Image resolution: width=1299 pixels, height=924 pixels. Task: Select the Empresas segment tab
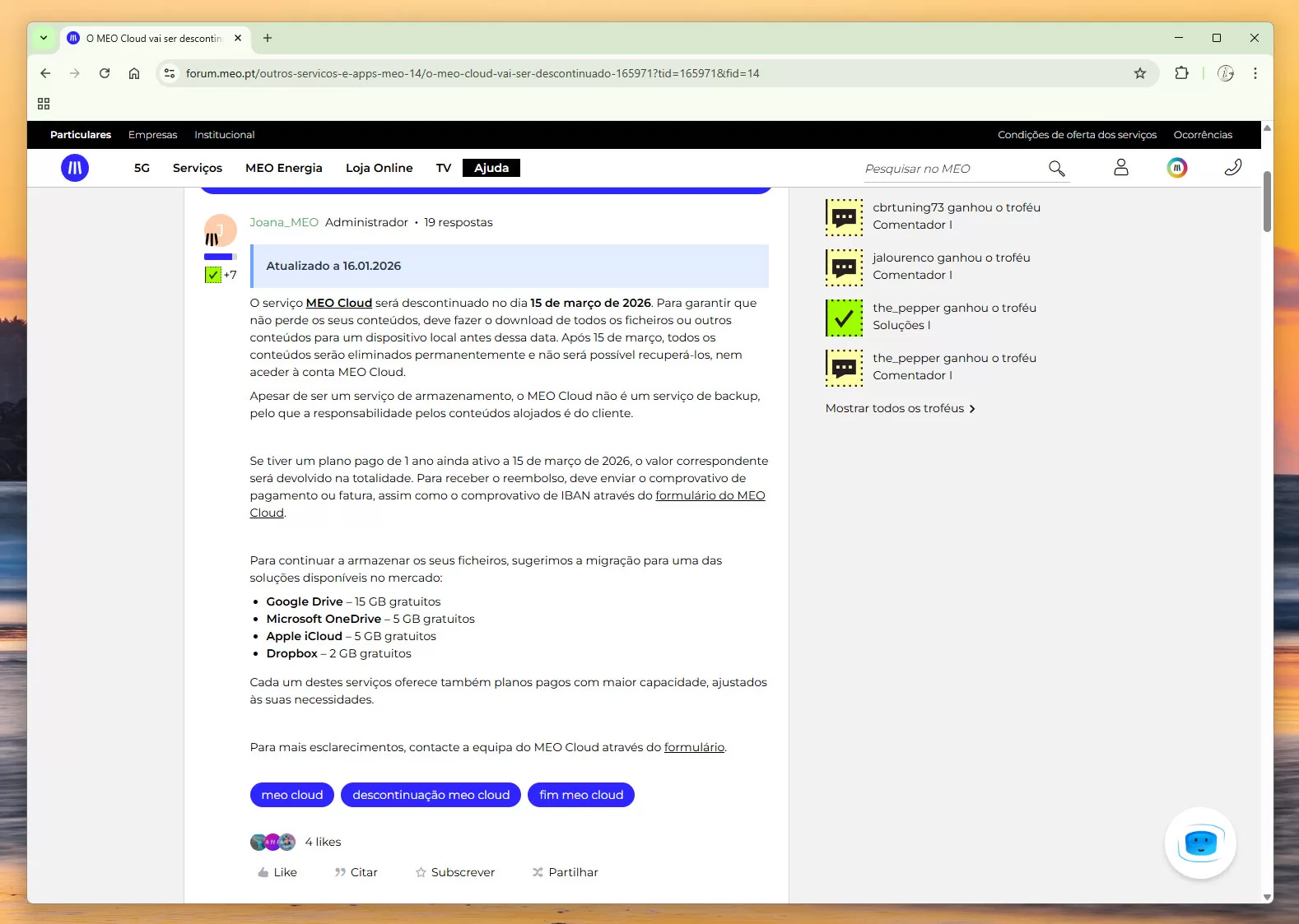(153, 135)
